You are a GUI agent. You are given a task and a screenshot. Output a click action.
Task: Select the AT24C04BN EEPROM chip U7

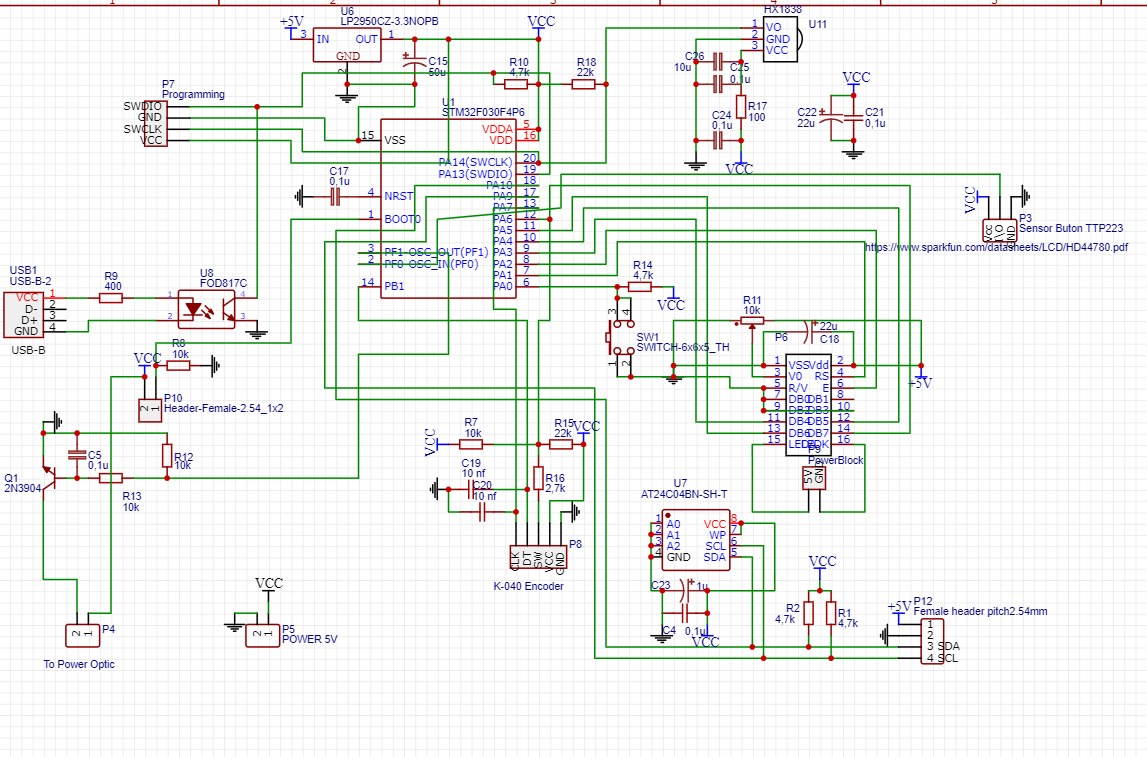tap(697, 541)
